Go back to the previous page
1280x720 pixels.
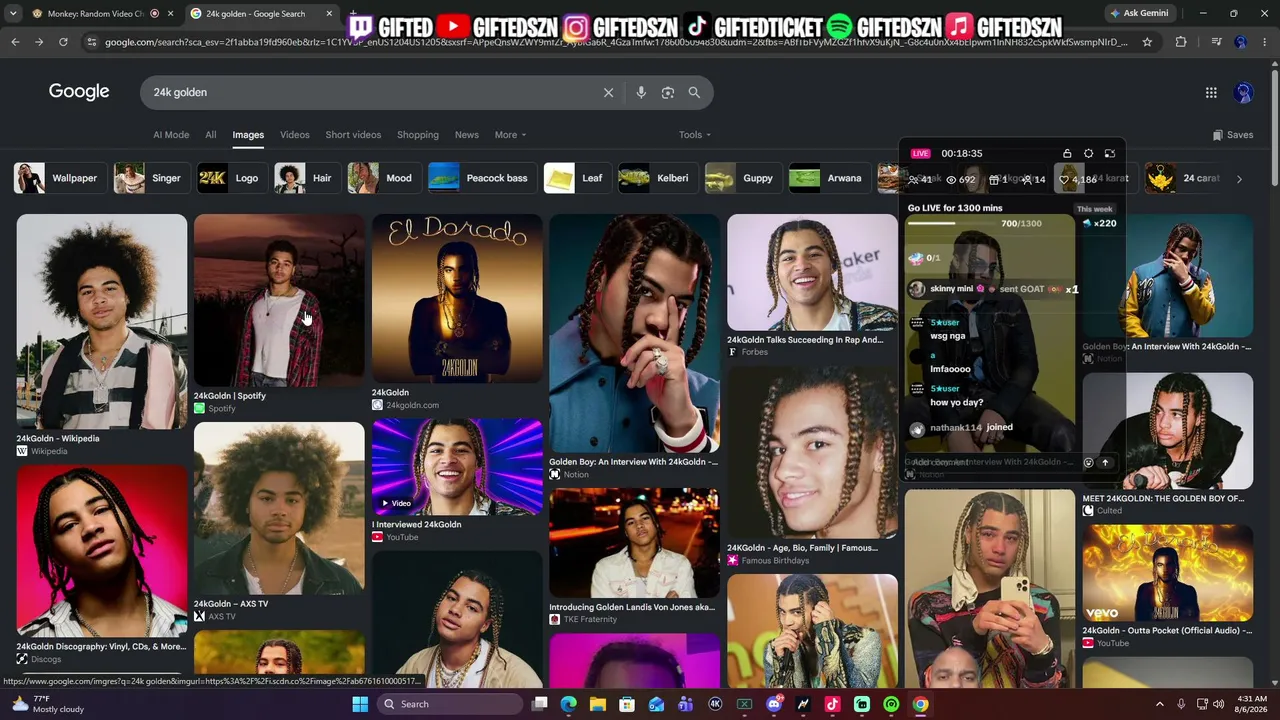click(x=15, y=42)
